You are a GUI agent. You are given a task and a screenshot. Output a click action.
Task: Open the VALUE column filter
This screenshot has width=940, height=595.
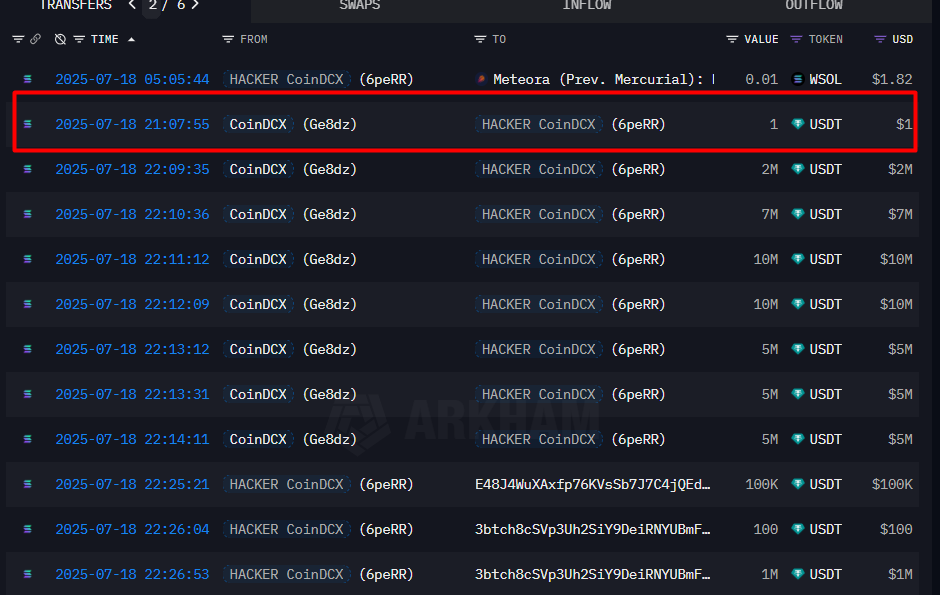732,39
